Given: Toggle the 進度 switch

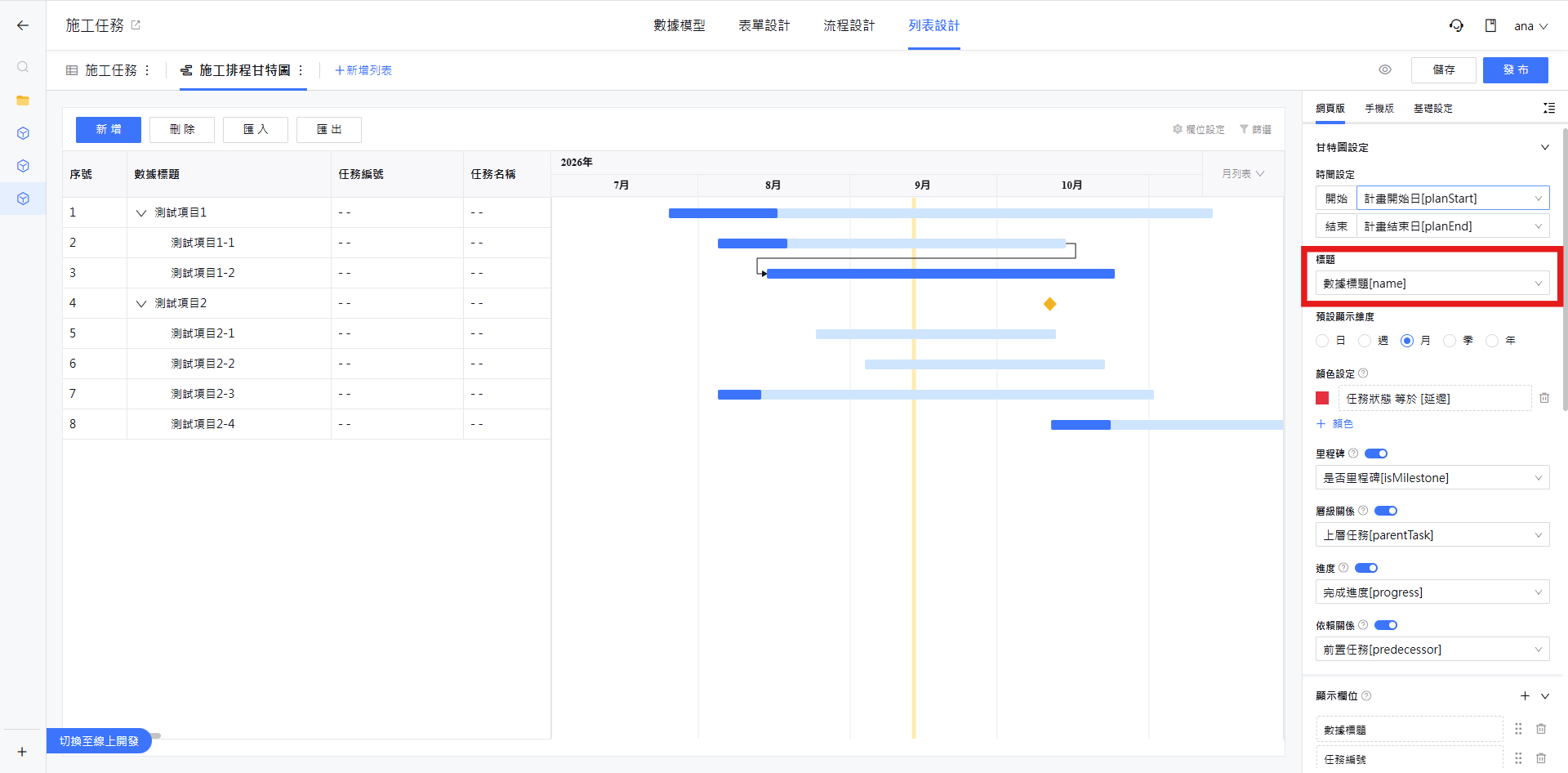Looking at the screenshot, I should [1366, 568].
